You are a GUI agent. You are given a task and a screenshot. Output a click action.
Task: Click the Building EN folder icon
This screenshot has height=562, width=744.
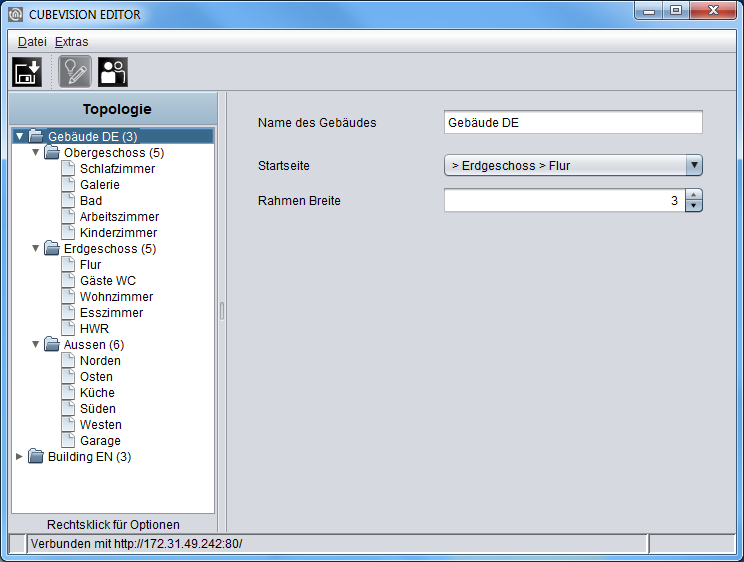click(x=36, y=456)
